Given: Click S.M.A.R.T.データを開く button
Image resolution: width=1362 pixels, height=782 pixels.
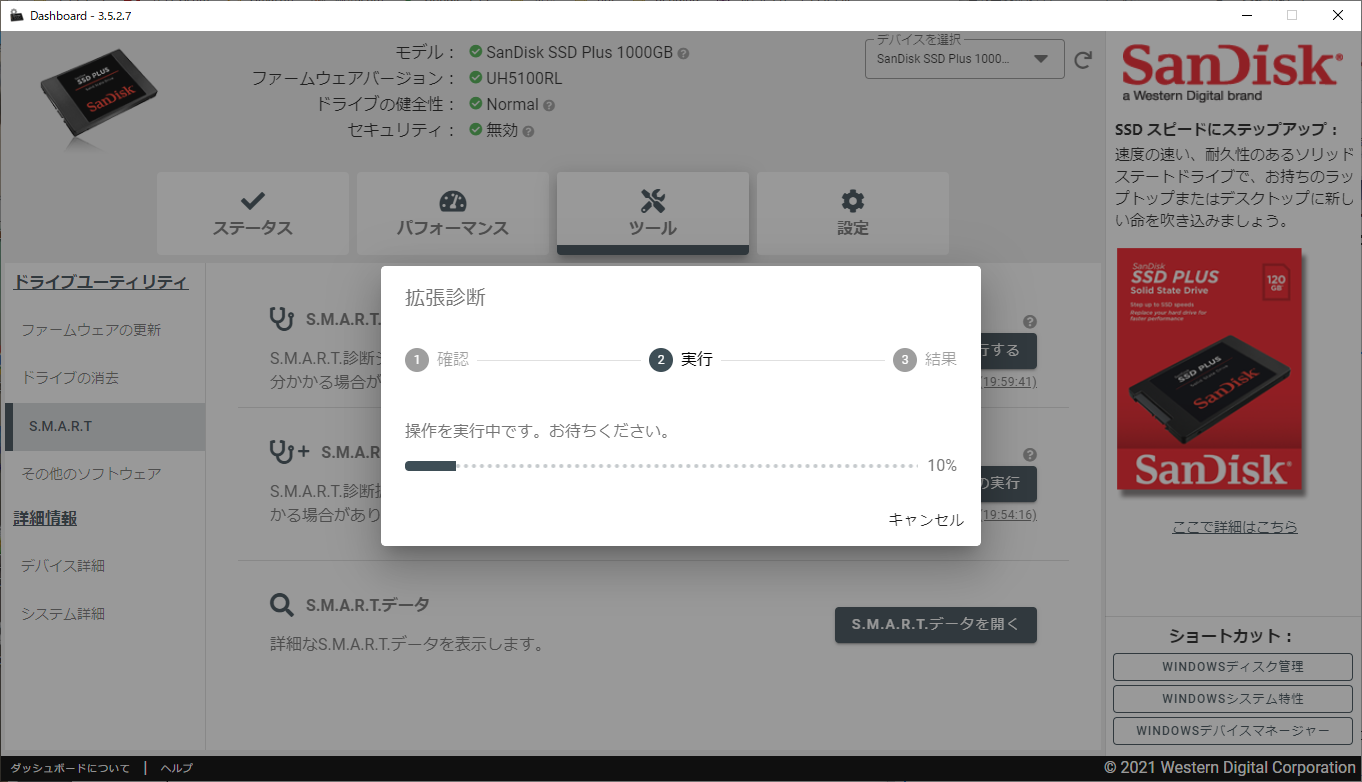Looking at the screenshot, I should tap(936, 625).
